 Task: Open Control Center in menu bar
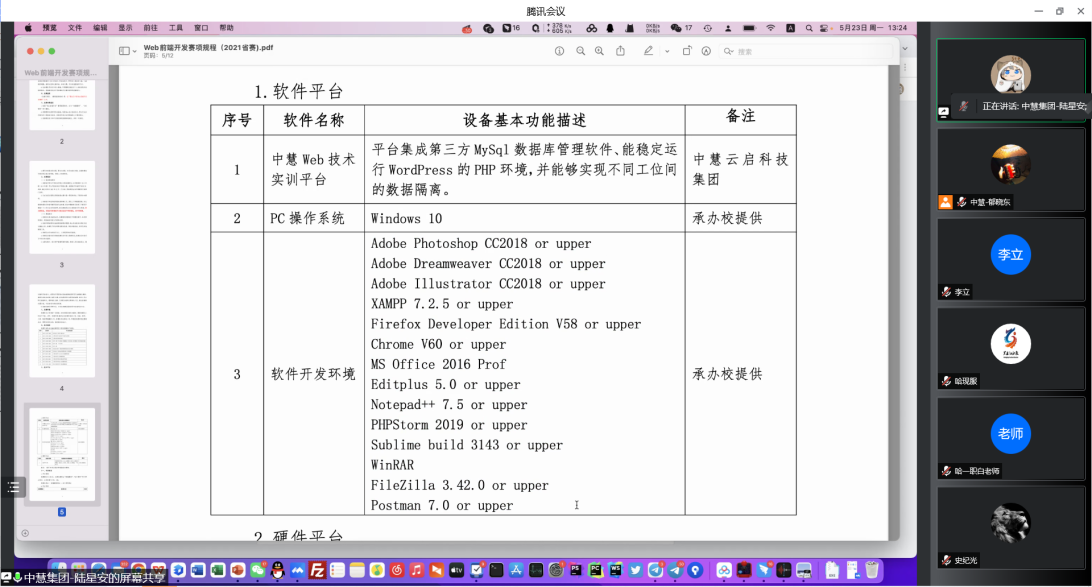point(824,28)
